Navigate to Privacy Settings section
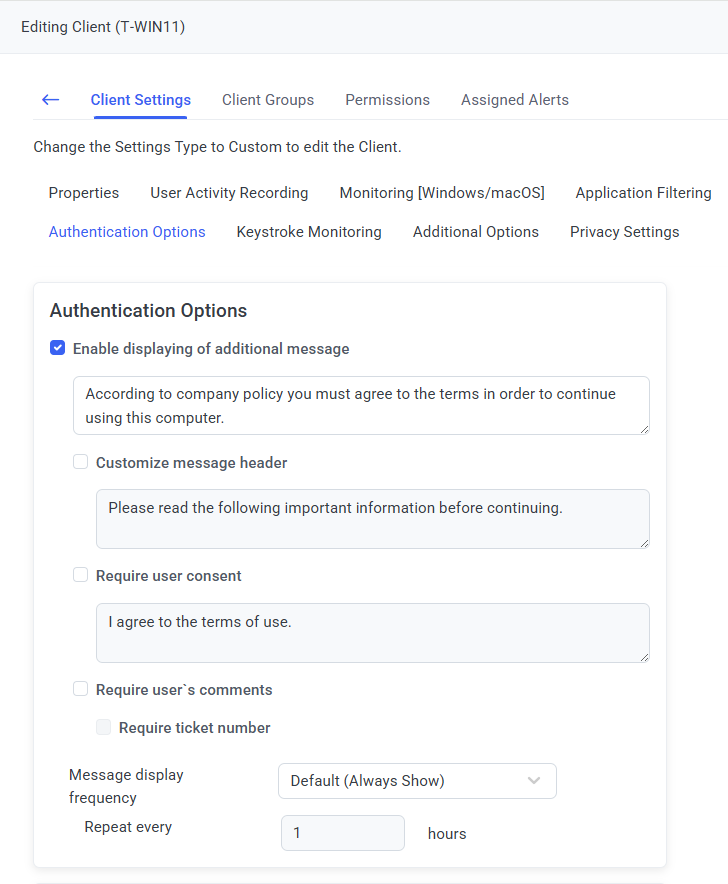 [624, 232]
